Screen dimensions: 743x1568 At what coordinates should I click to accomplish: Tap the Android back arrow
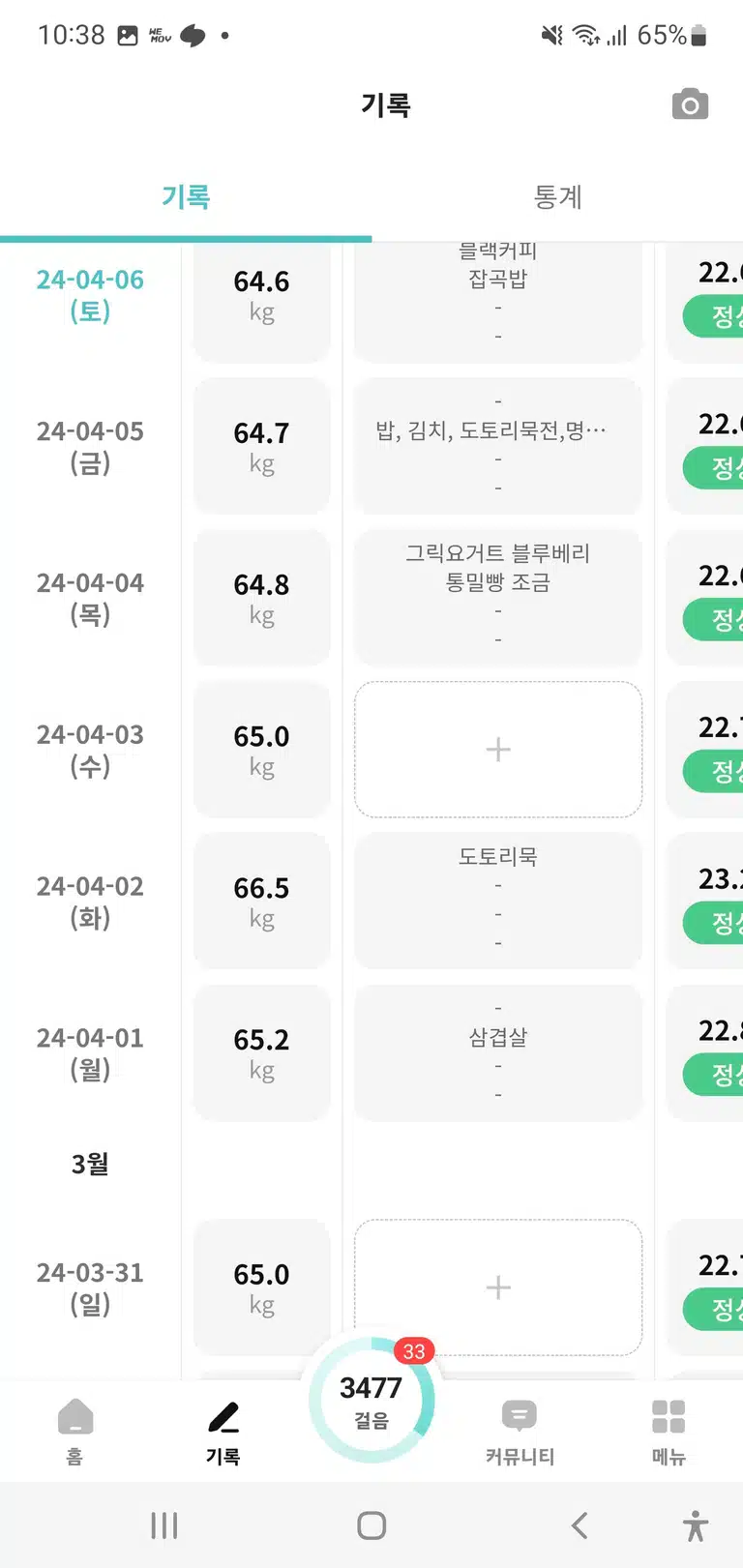(579, 1525)
